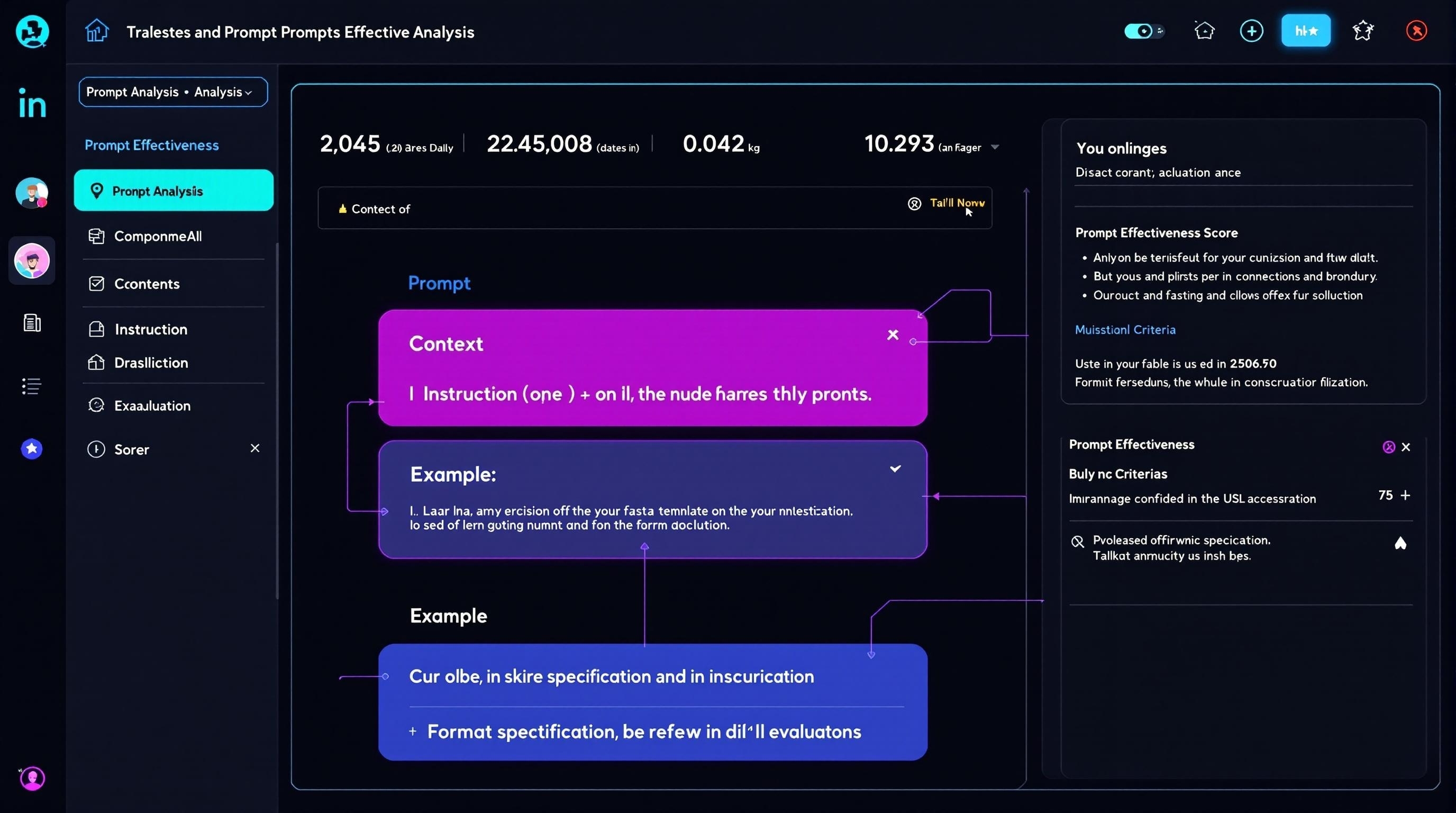Screen dimensions: 1456x813
Task: Click the Prompt Effectiveness sidebar heading
Action: [x=151, y=146]
